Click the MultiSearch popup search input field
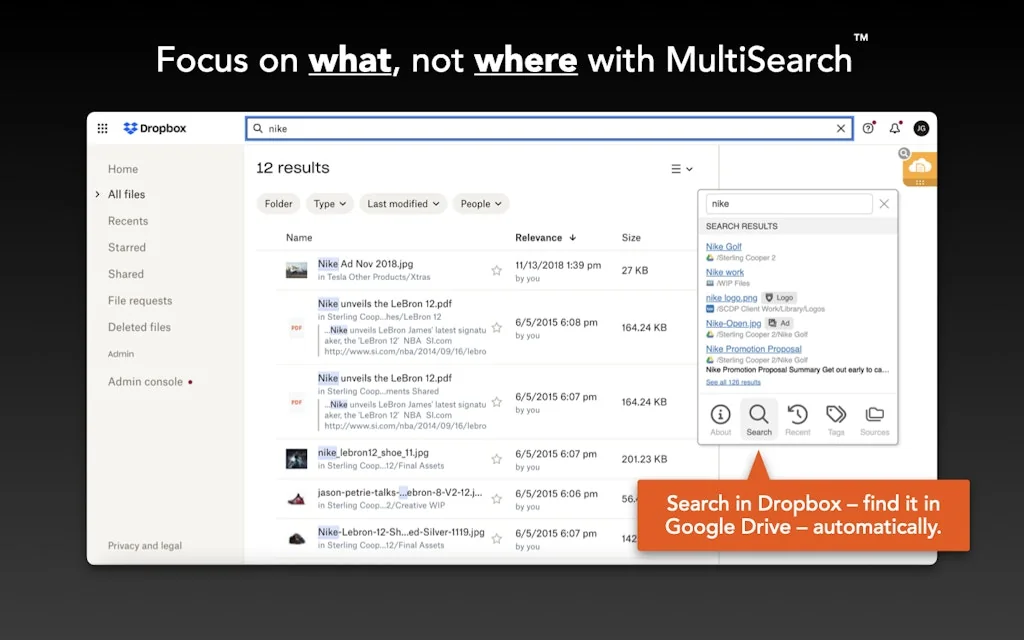Screen dimensions: 1024x640 click(788, 204)
